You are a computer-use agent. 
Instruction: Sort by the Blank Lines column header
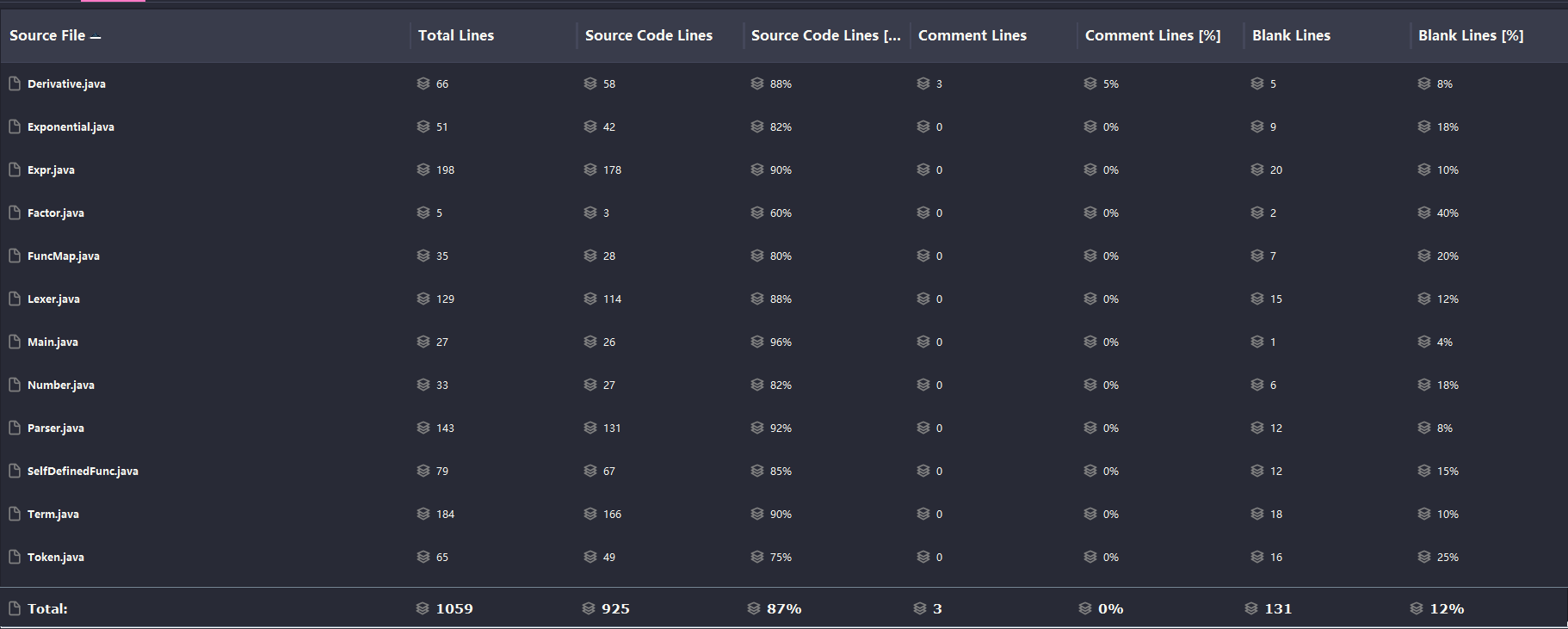click(1291, 35)
